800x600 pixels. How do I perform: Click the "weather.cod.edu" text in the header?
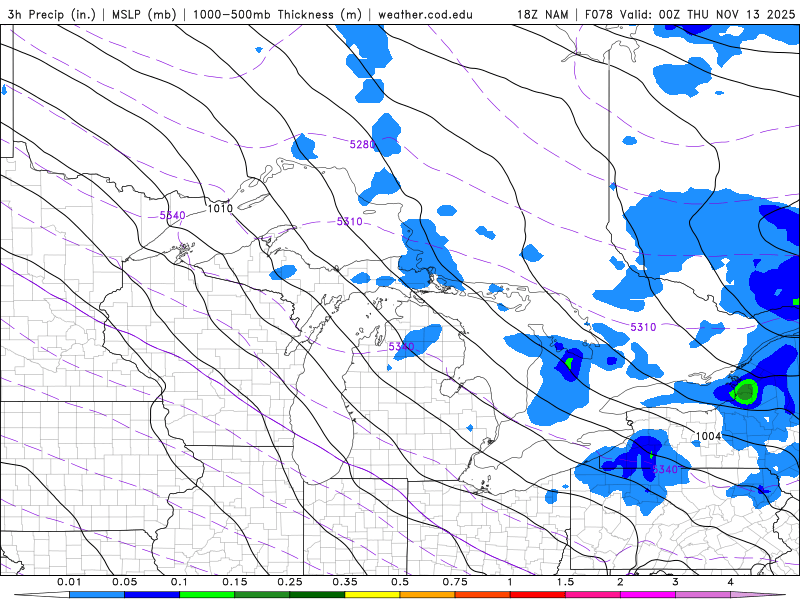[x=425, y=14]
